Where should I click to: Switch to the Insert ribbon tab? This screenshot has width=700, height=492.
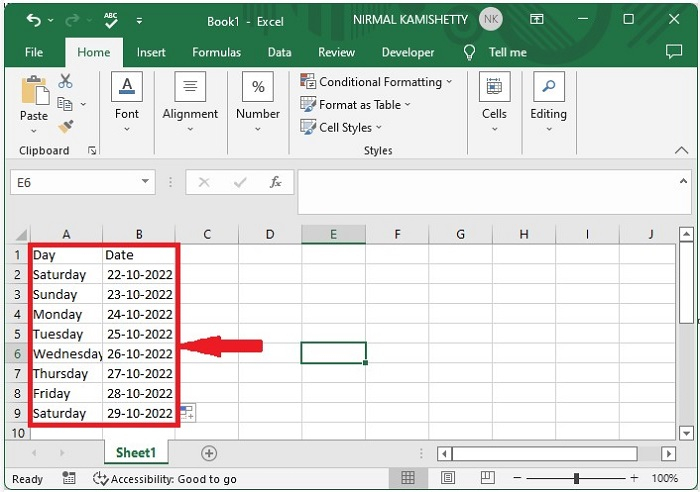[x=151, y=52]
